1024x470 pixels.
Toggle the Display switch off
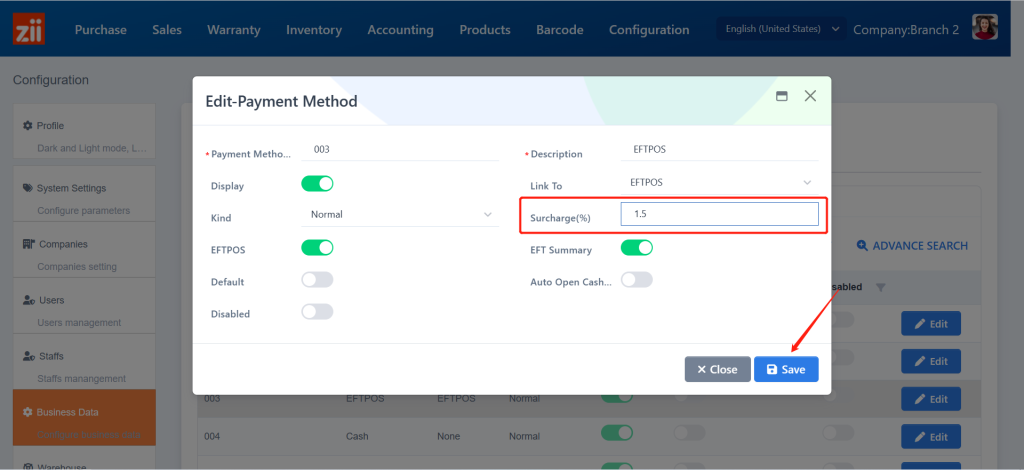(317, 184)
